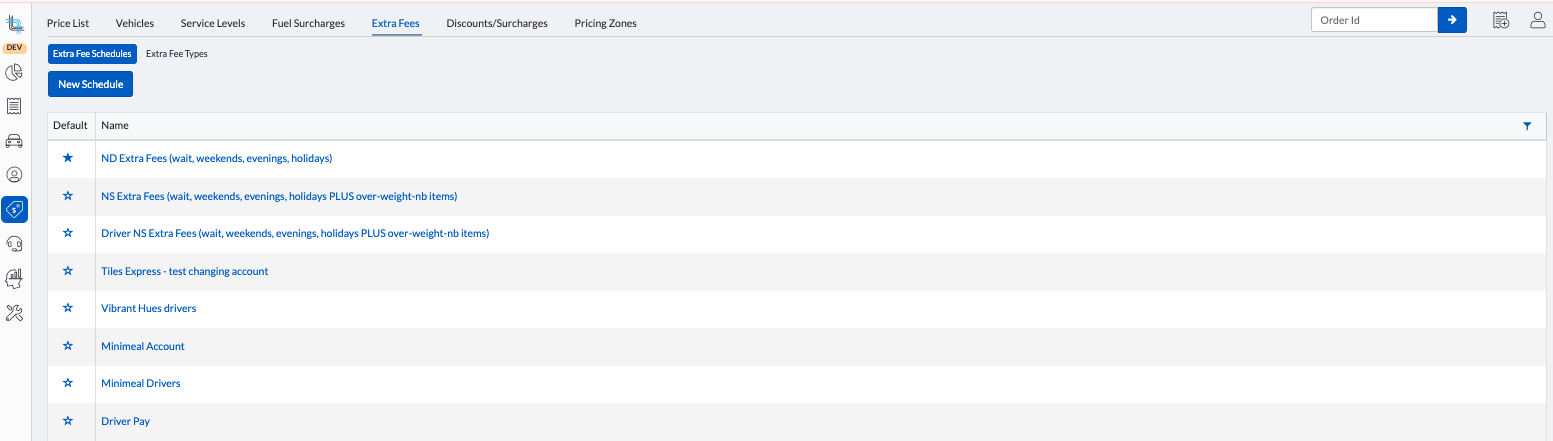Switch to Extra Fee Types sub-tab
Viewport: 1553px width, 441px height.
177,54
